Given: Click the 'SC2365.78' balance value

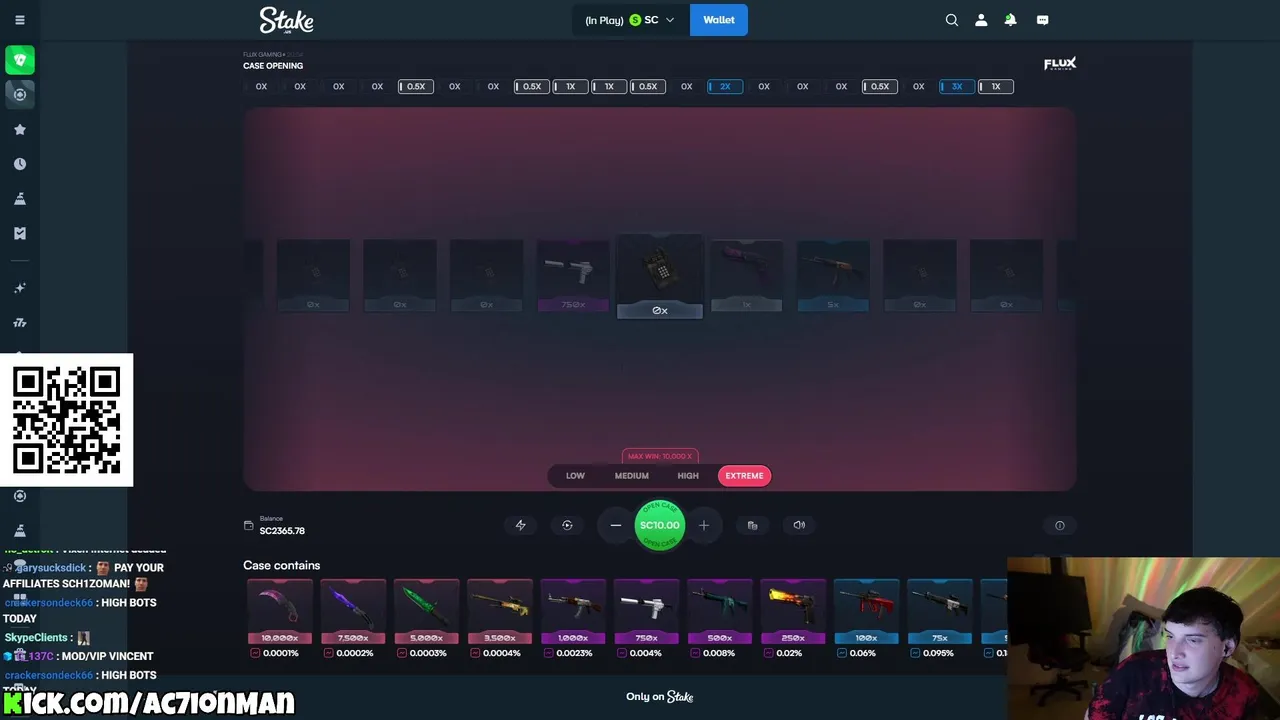Looking at the screenshot, I should click(x=282, y=531).
